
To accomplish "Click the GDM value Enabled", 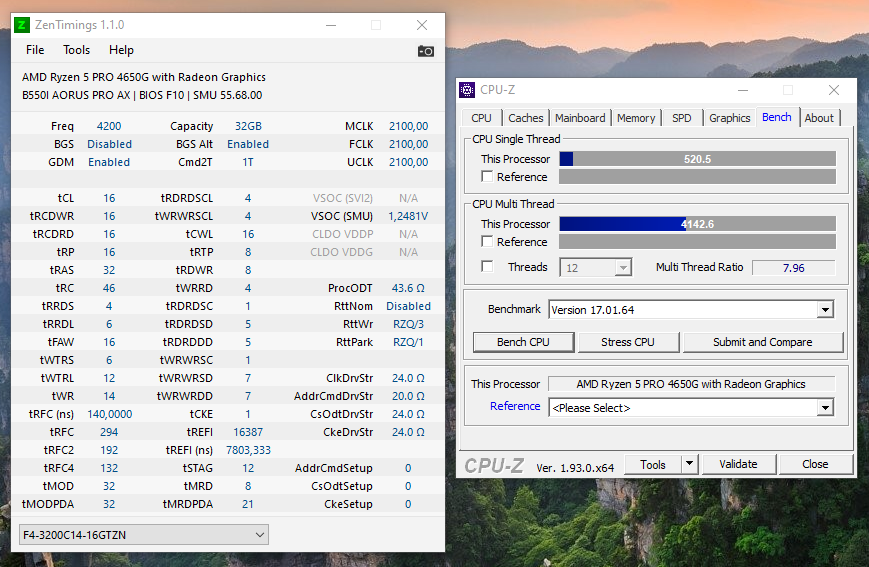I will (109, 162).
